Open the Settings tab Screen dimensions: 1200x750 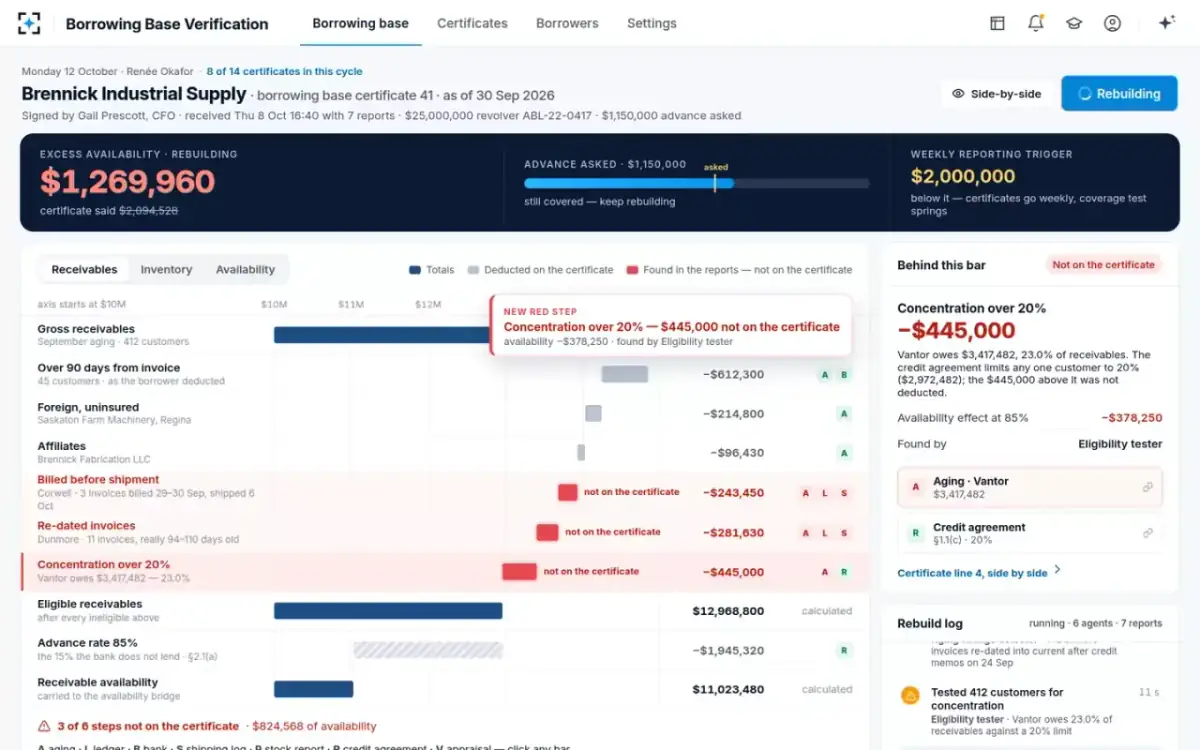click(652, 23)
